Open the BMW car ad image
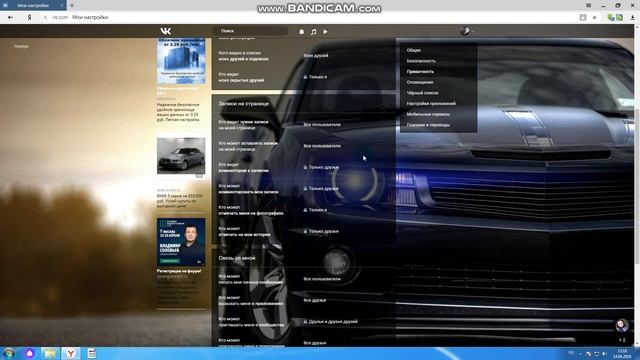The width and height of the screenshot is (640, 360). (181, 156)
